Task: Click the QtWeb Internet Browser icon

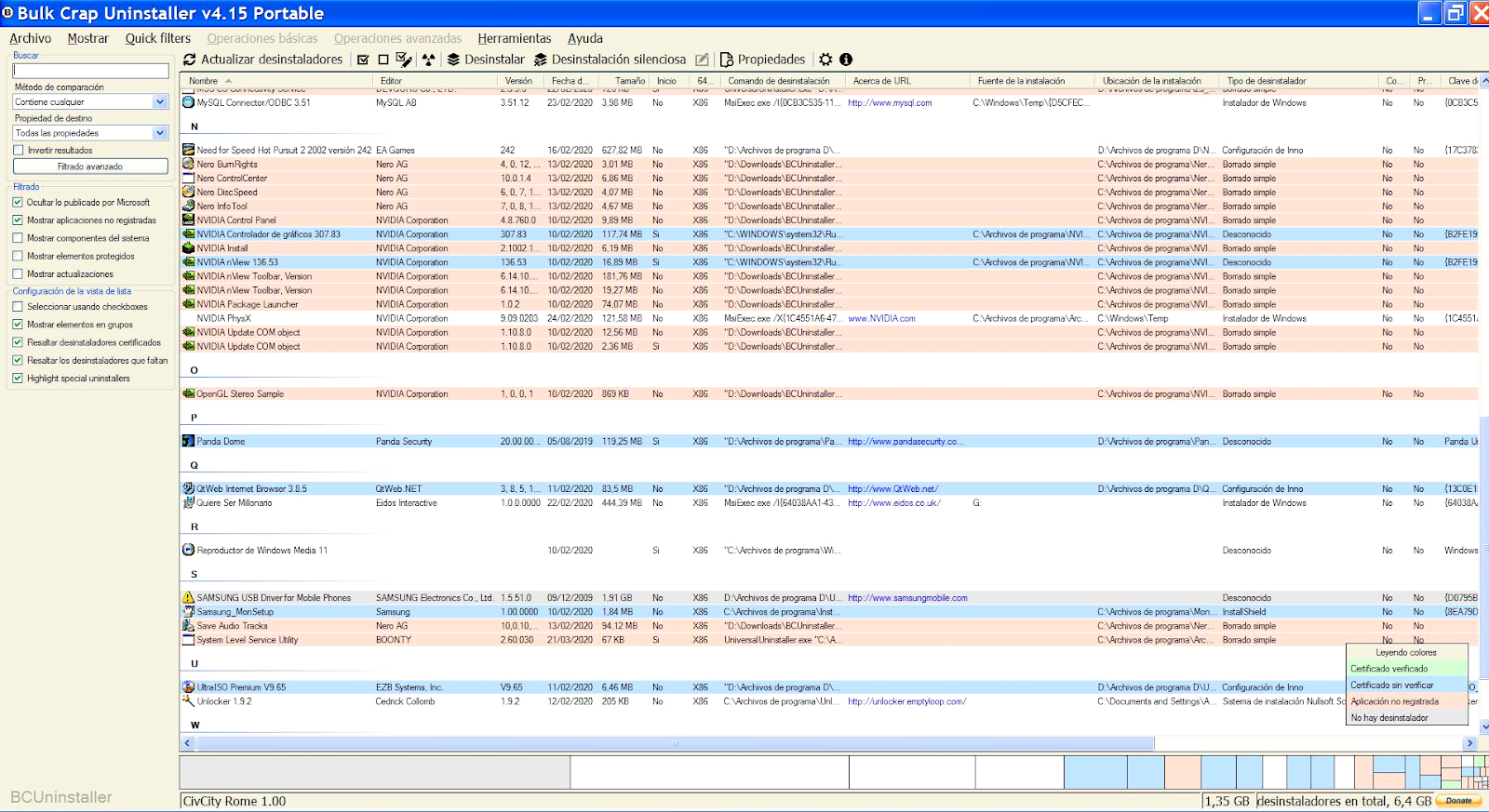Action: pos(188,488)
